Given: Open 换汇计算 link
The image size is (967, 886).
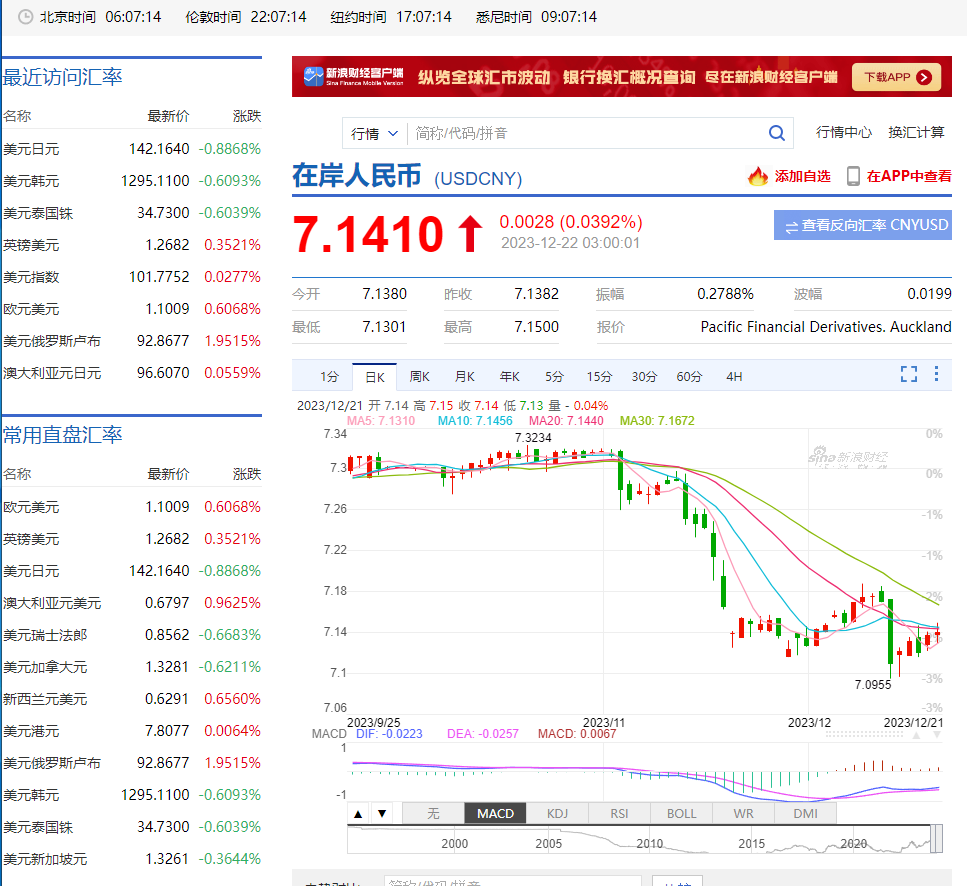Looking at the screenshot, I should point(916,133).
